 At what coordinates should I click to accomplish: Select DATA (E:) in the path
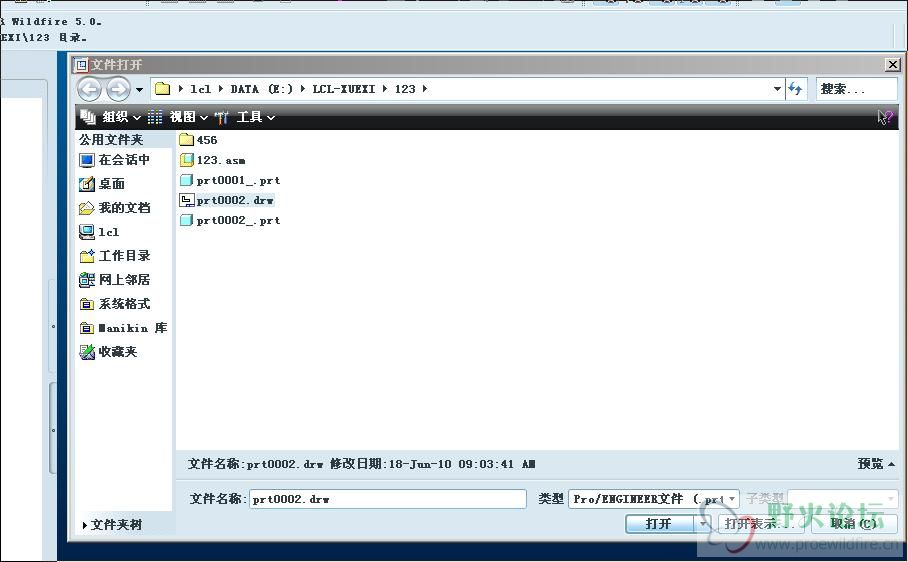(262, 89)
